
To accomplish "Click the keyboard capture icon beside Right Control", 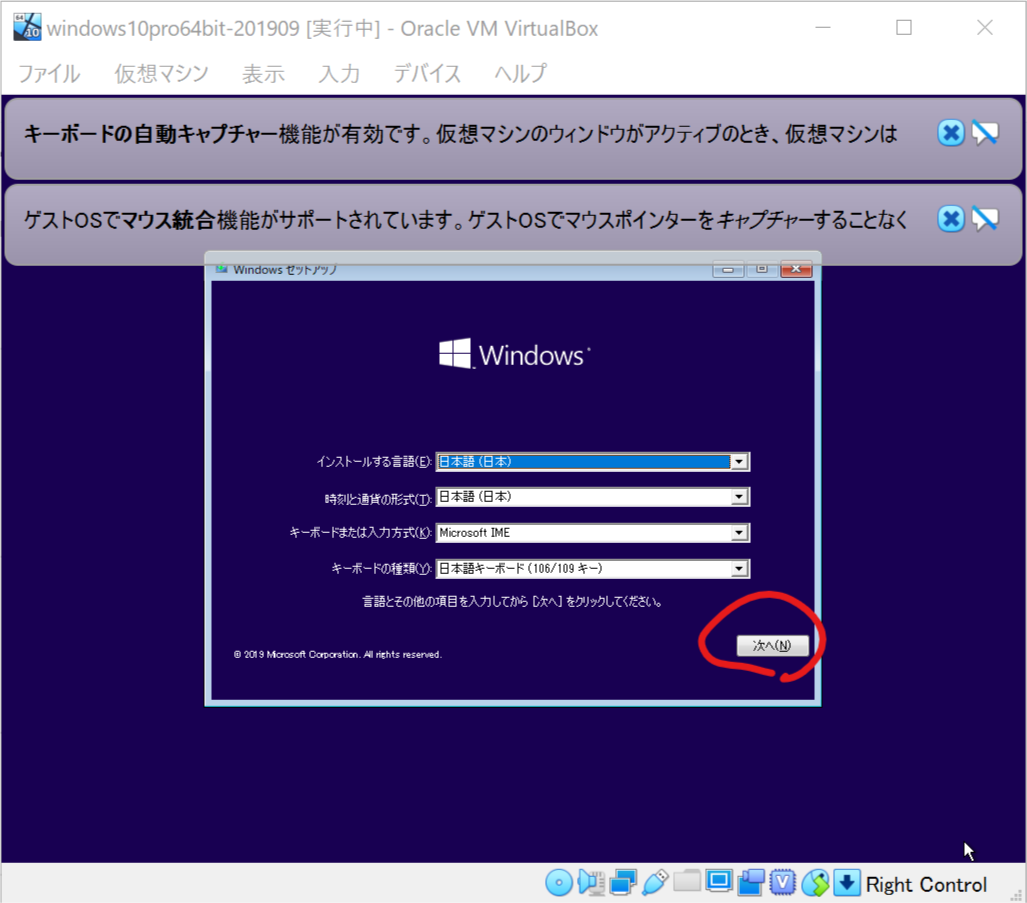I will tap(847, 883).
